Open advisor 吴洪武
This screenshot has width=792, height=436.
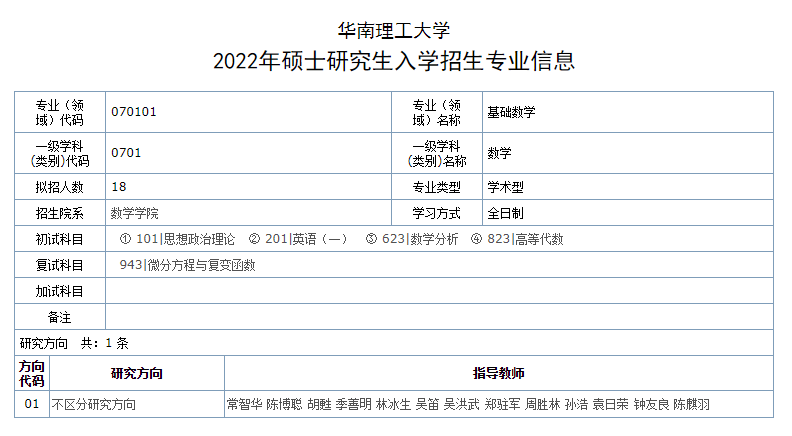point(462,404)
